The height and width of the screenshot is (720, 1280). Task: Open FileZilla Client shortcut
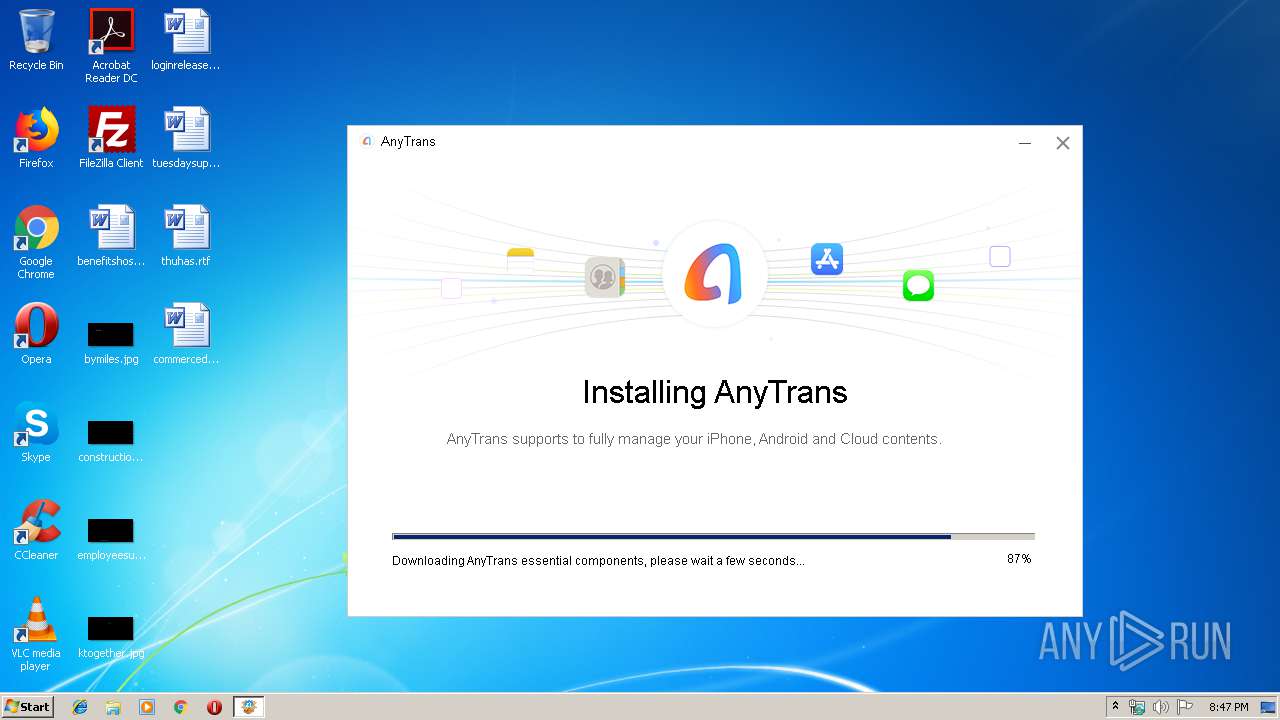(111, 138)
